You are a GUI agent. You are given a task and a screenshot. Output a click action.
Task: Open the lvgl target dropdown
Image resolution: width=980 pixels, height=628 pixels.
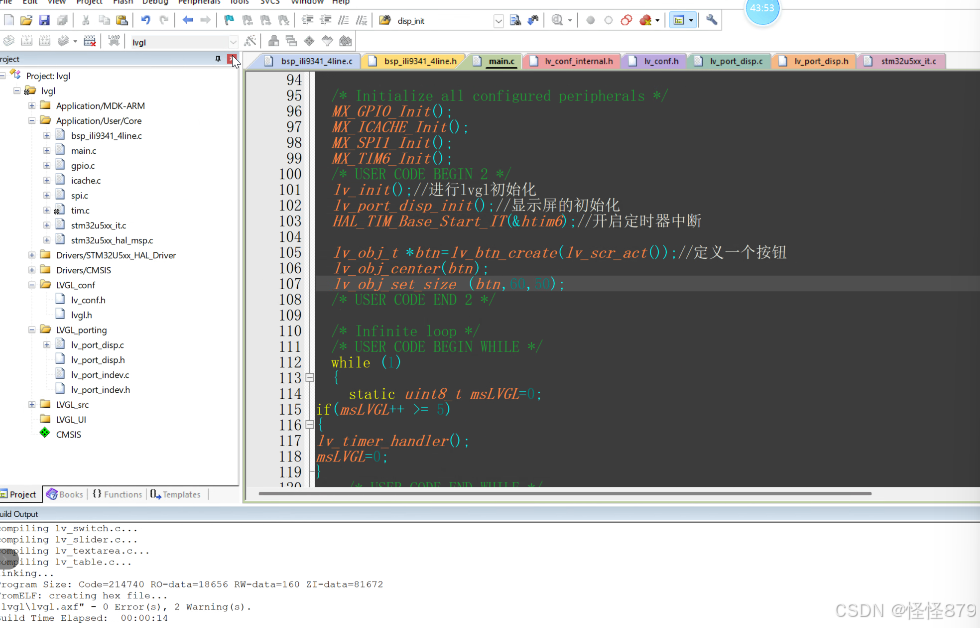point(233,42)
